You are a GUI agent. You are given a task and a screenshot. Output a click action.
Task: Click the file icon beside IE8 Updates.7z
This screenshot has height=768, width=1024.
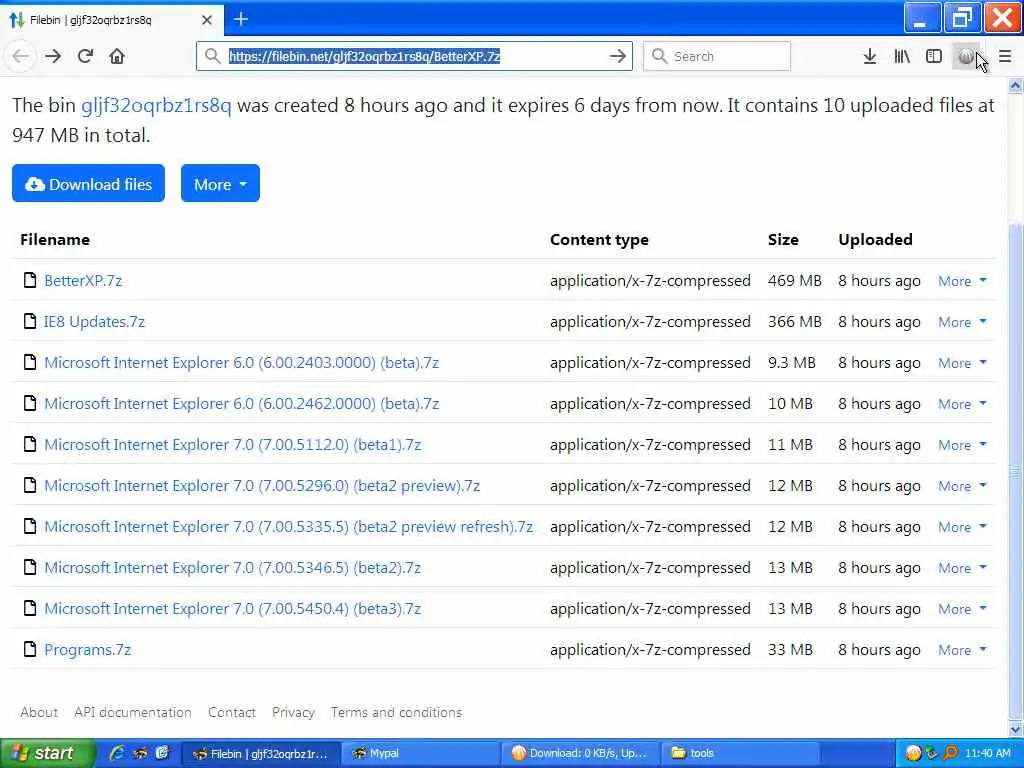pos(29,321)
